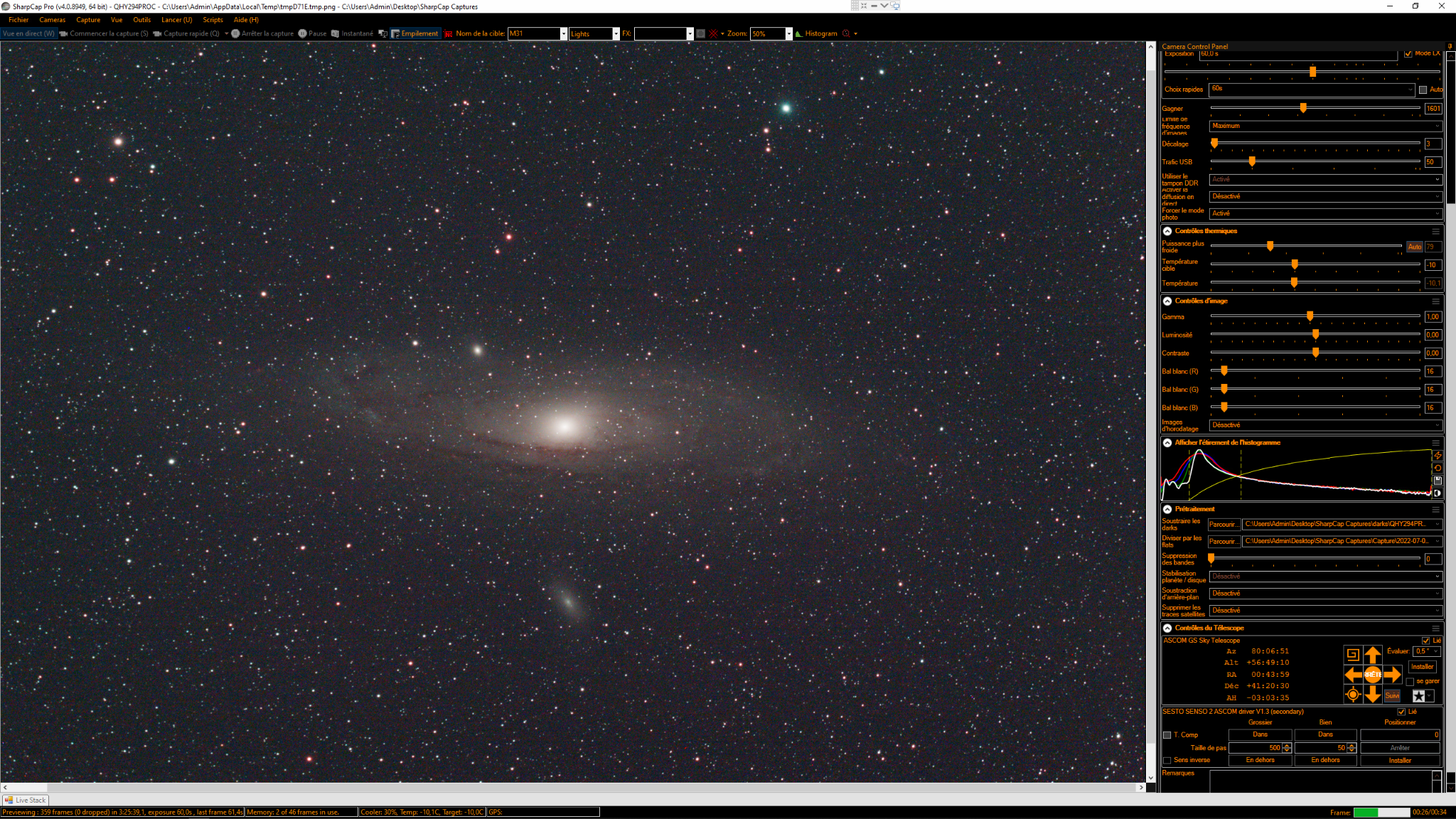
Task: Open the Choix rapides 60s dropdown
Action: 1311,90
